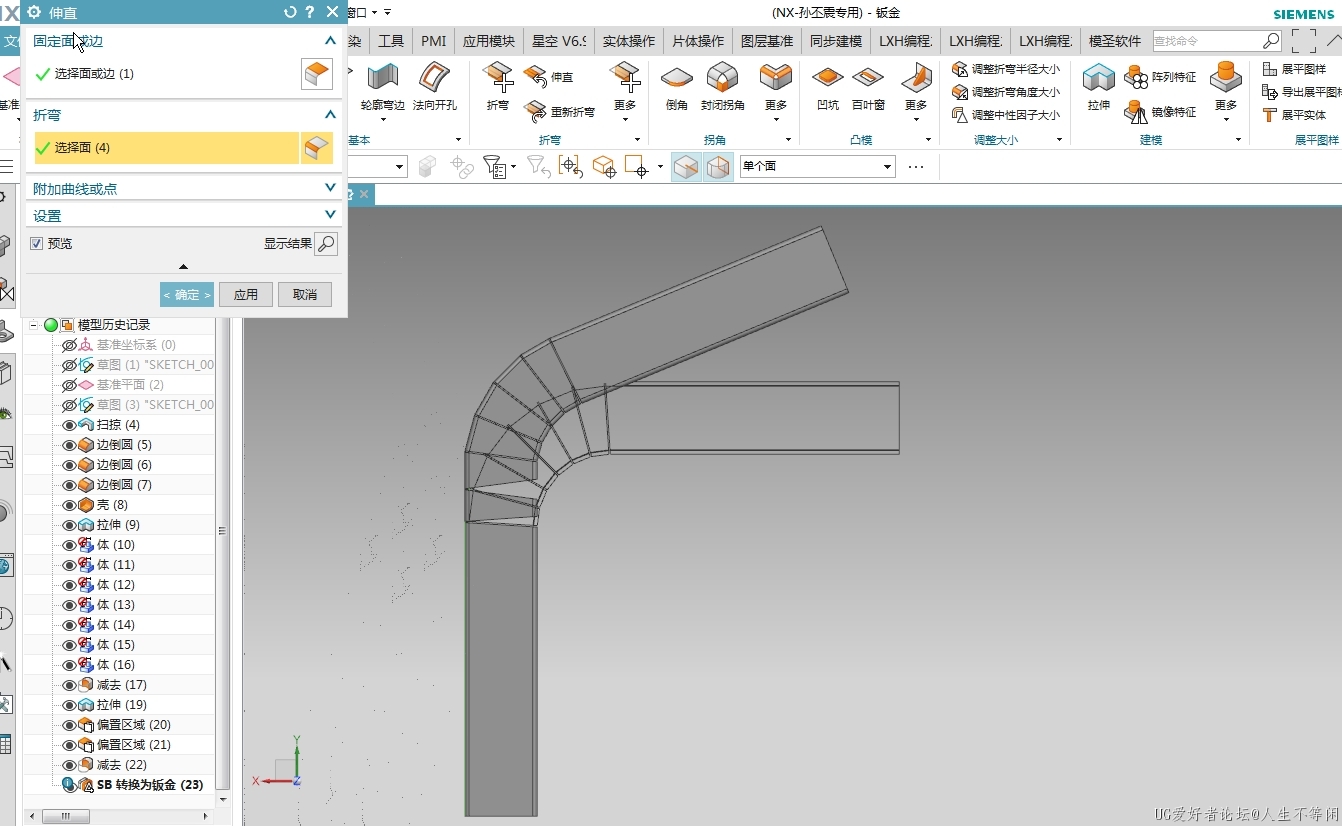The height and width of the screenshot is (826, 1342).
Task: Click the 确定 OK button
Action: pos(187,295)
